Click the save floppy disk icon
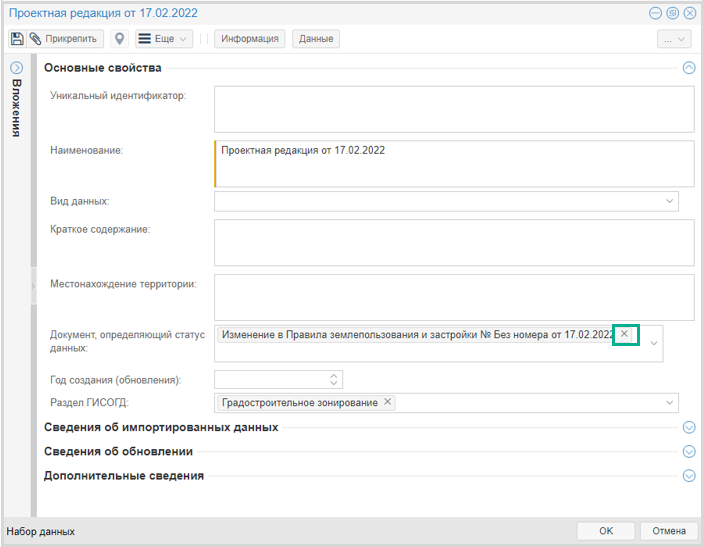 pos(17,39)
